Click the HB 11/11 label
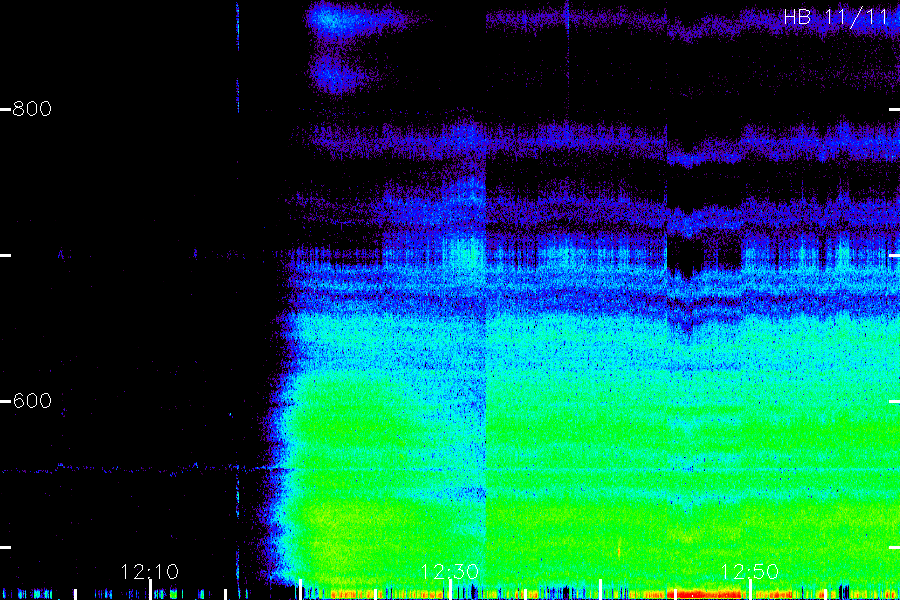This screenshot has width=900, height=600. click(x=836, y=17)
